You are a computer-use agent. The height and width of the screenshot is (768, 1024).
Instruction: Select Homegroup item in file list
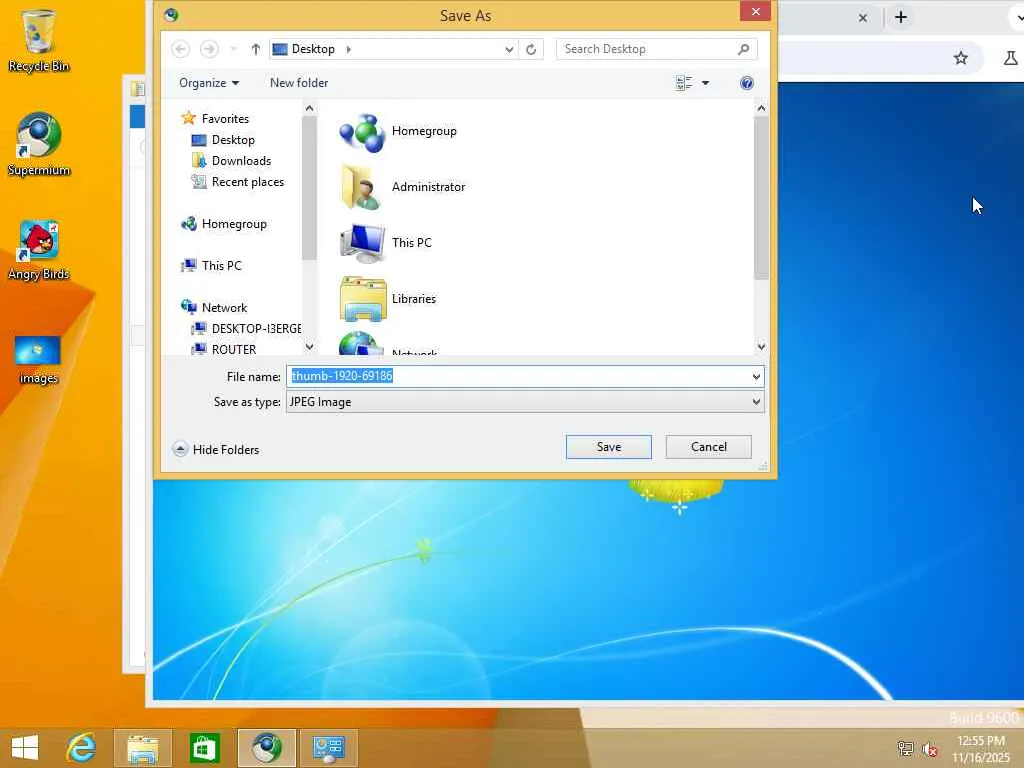click(x=398, y=131)
